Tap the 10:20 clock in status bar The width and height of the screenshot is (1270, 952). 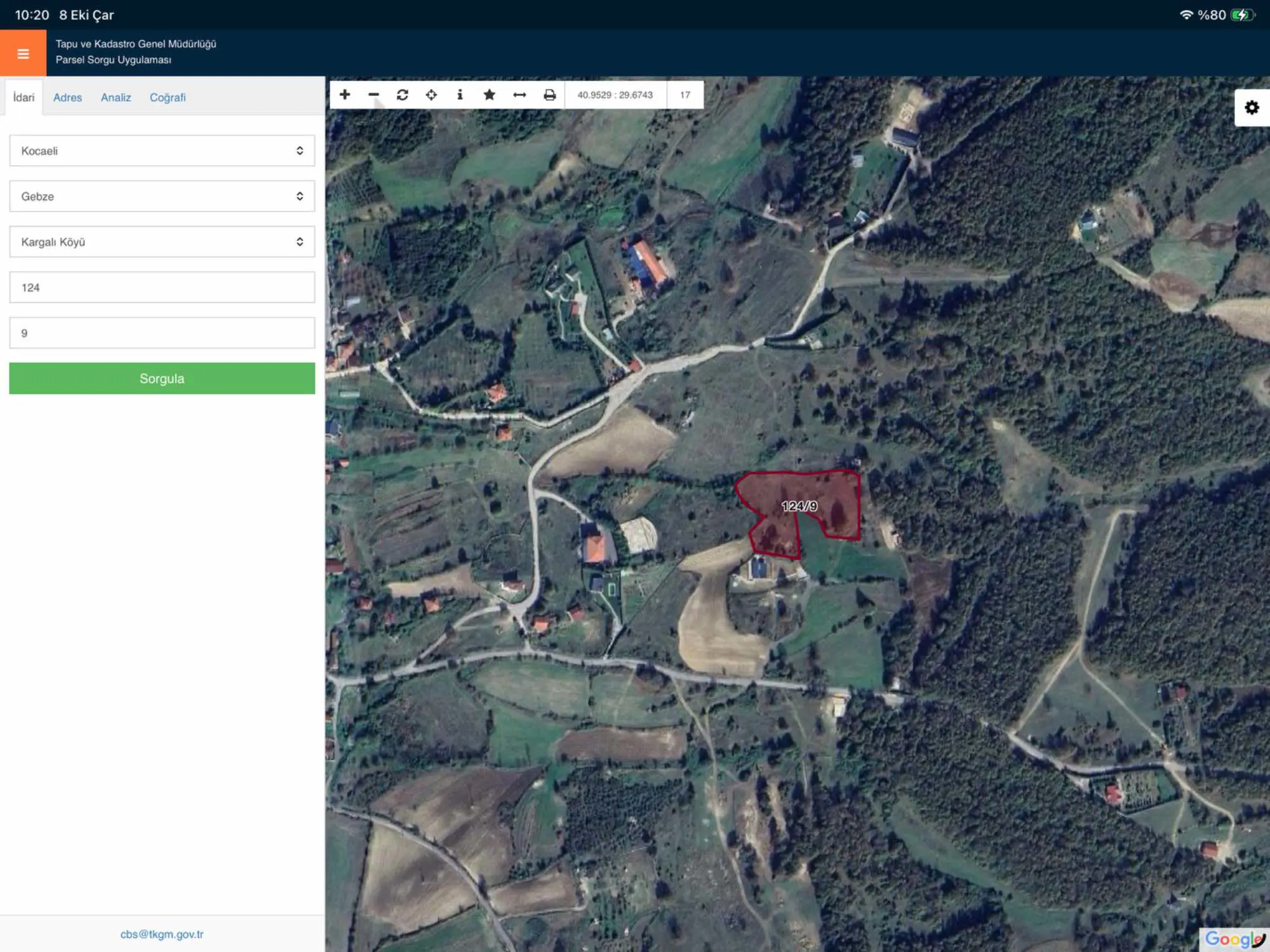pos(32,15)
